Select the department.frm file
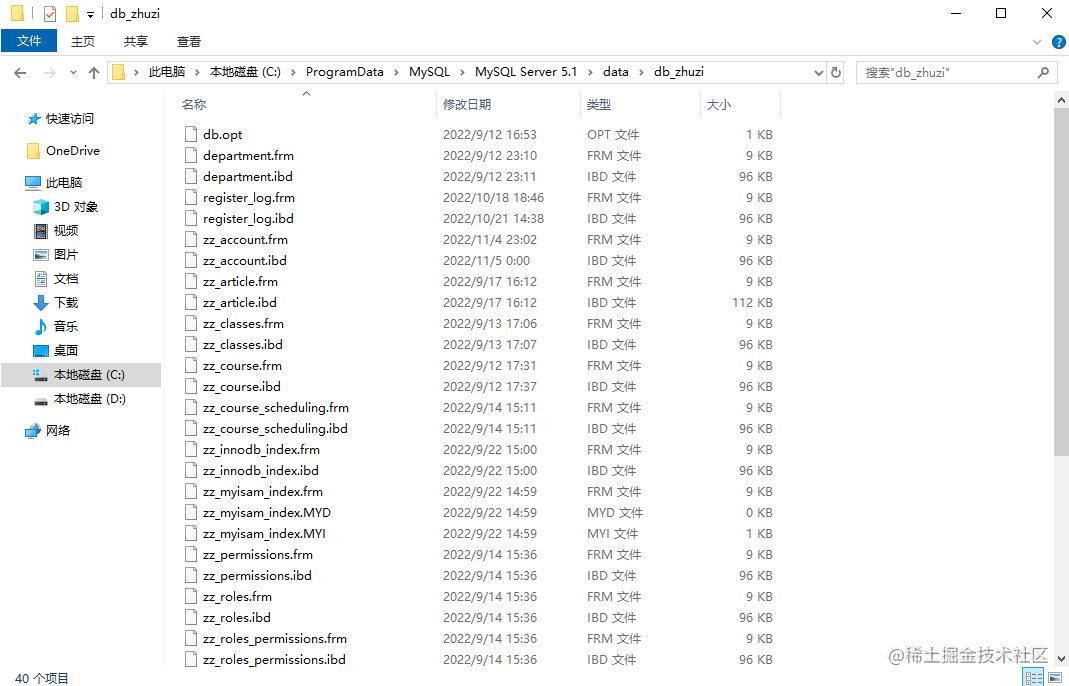Image resolution: width=1069 pixels, height=686 pixels. pos(248,155)
